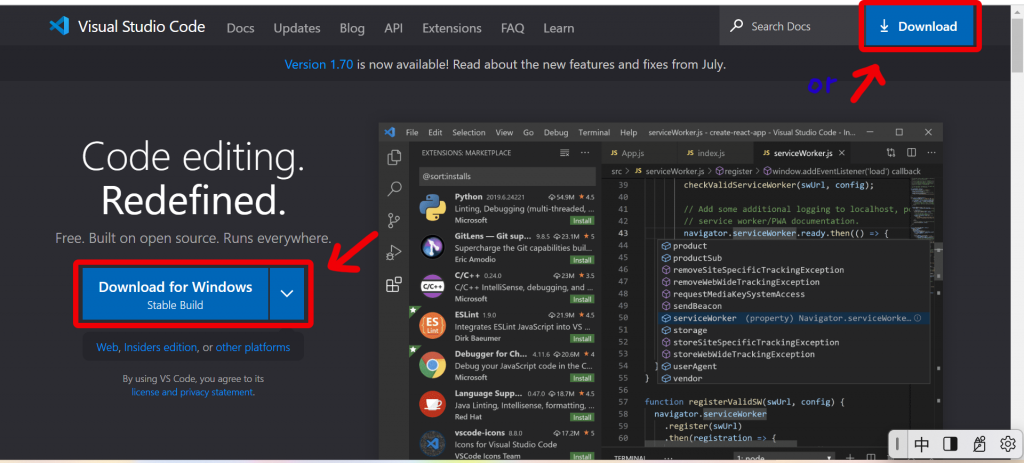Select the Explorer icon in the activity bar
Viewport: 1024px width, 463px height.
point(394,157)
